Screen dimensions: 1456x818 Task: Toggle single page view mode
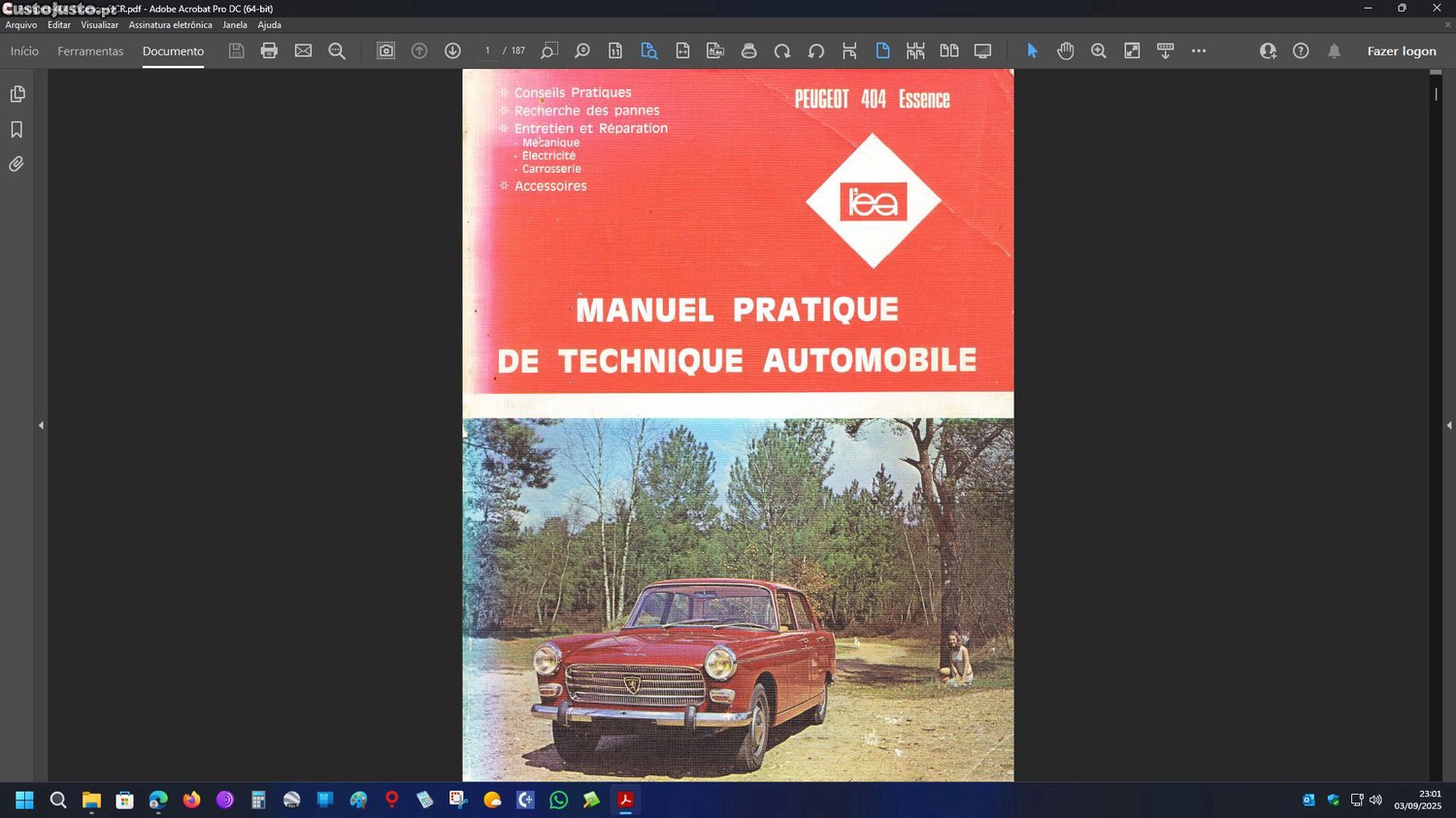tap(882, 50)
